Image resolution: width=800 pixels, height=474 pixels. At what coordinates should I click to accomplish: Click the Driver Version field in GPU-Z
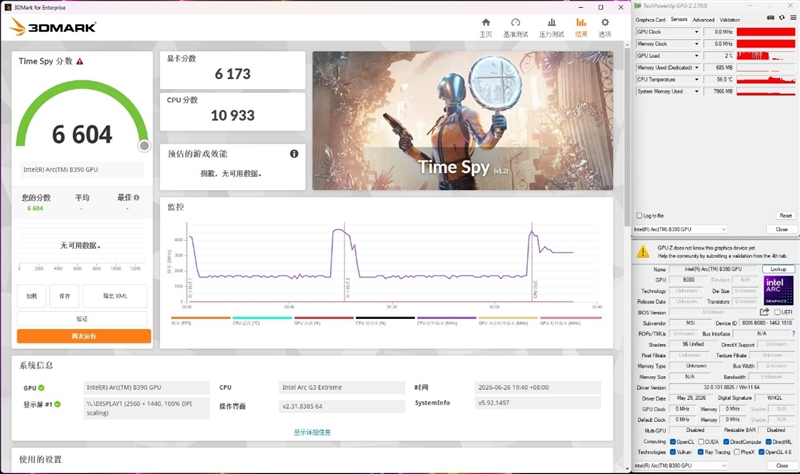(732, 387)
